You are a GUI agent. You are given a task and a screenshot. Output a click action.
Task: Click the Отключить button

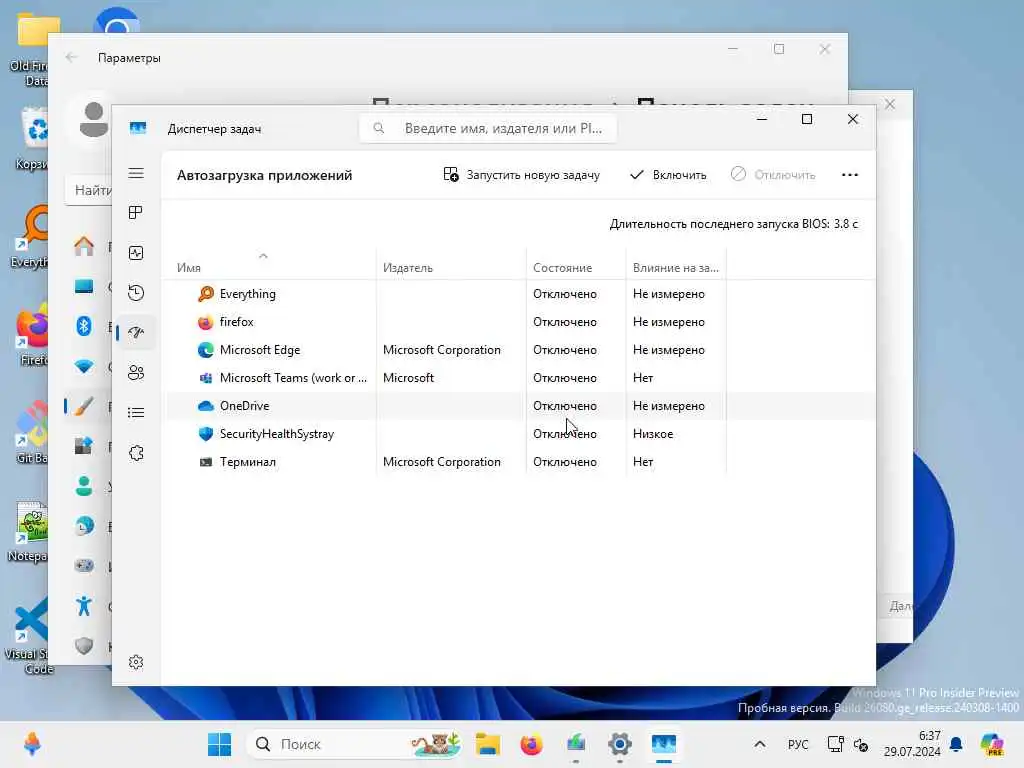[773, 175]
